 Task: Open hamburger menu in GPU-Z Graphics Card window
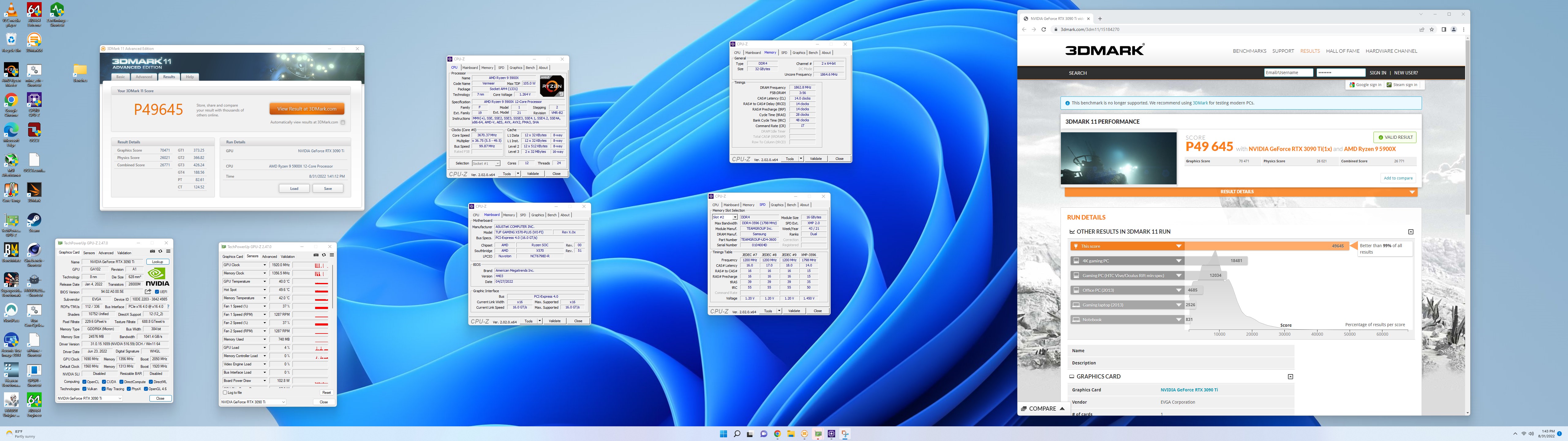(x=168, y=251)
